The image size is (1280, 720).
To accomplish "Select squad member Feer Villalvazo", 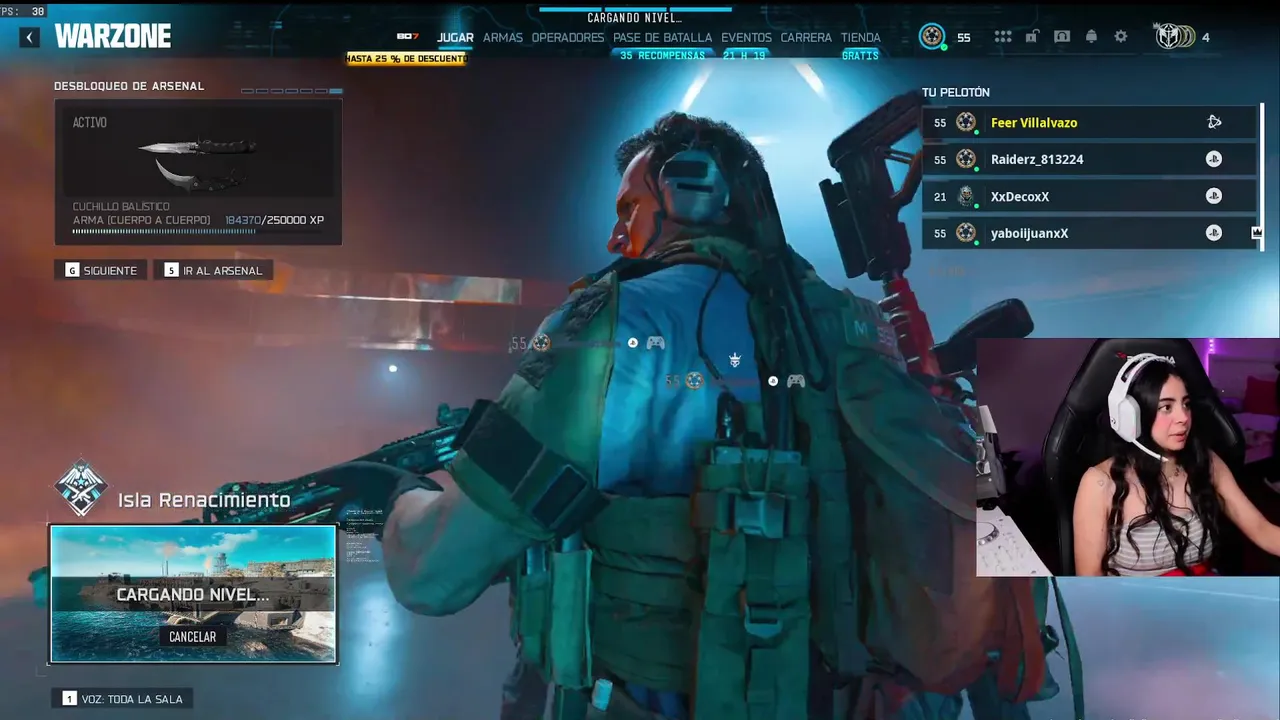I will point(1089,122).
